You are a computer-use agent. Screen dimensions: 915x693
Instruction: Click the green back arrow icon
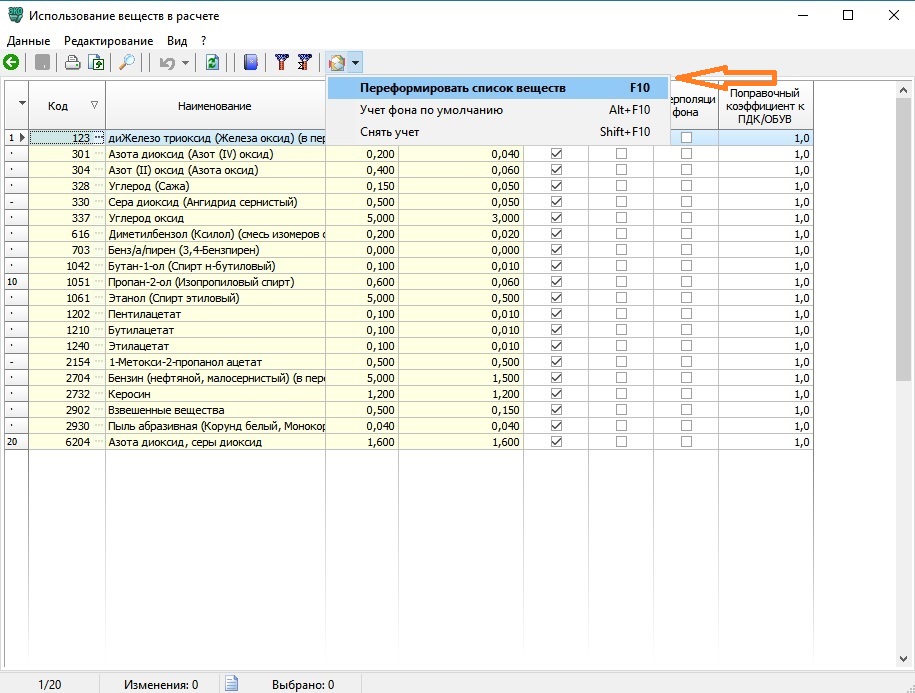[x=12, y=63]
